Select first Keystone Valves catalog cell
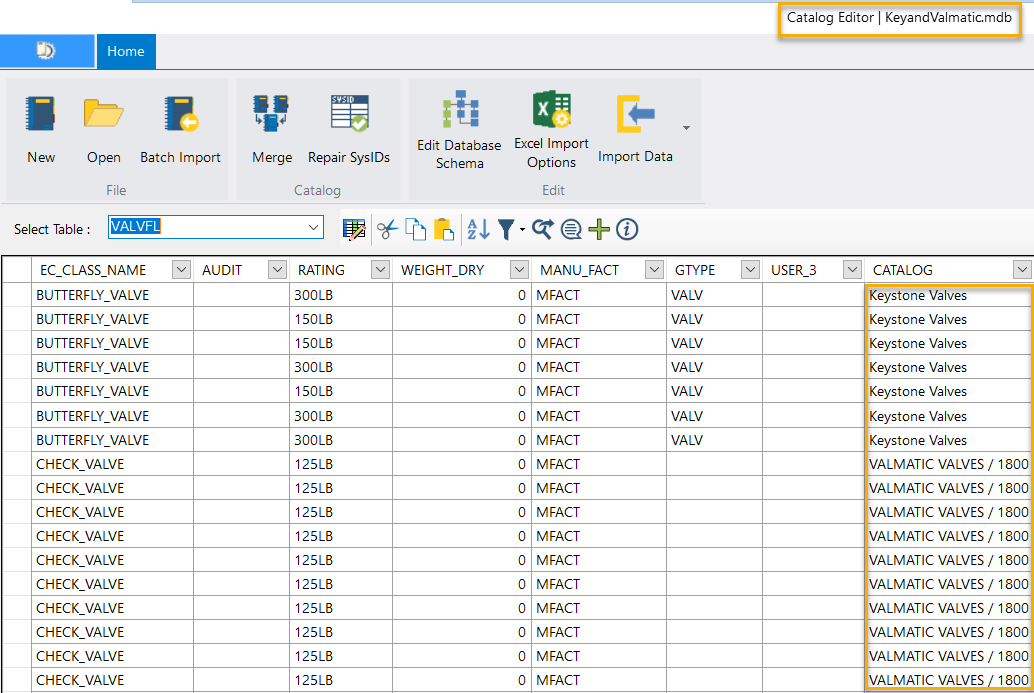Screen dimensions: 1034x693 (946, 295)
